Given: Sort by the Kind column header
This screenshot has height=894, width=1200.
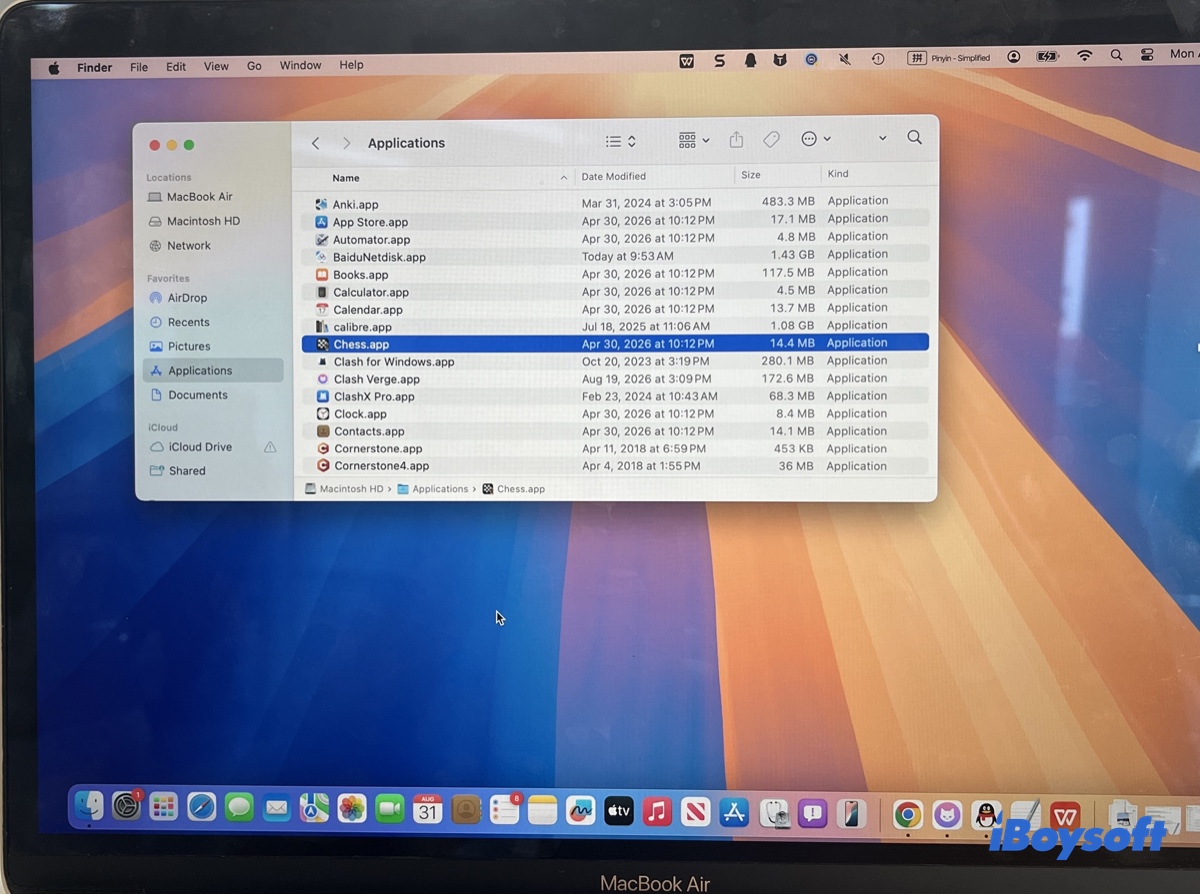Looking at the screenshot, I should [838, 174].
